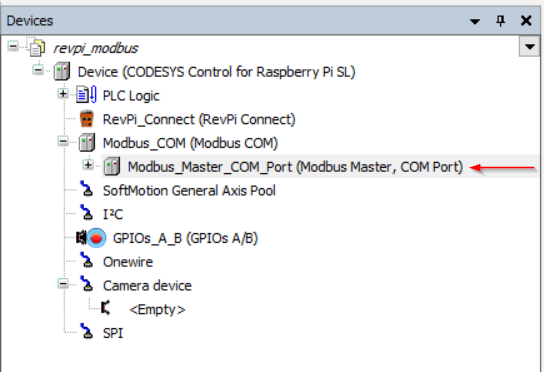Click the Camera device empty slot icon
This screenshot has width=544, height=372.
pyautogui.click(x=106, y=309)
